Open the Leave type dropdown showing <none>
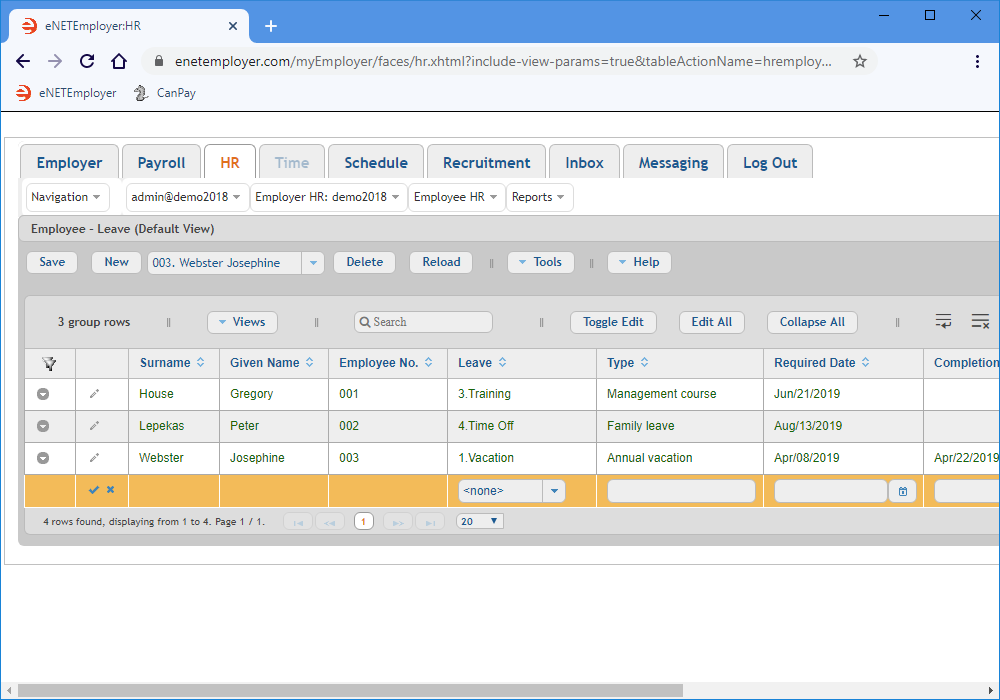 coord(554,491)
